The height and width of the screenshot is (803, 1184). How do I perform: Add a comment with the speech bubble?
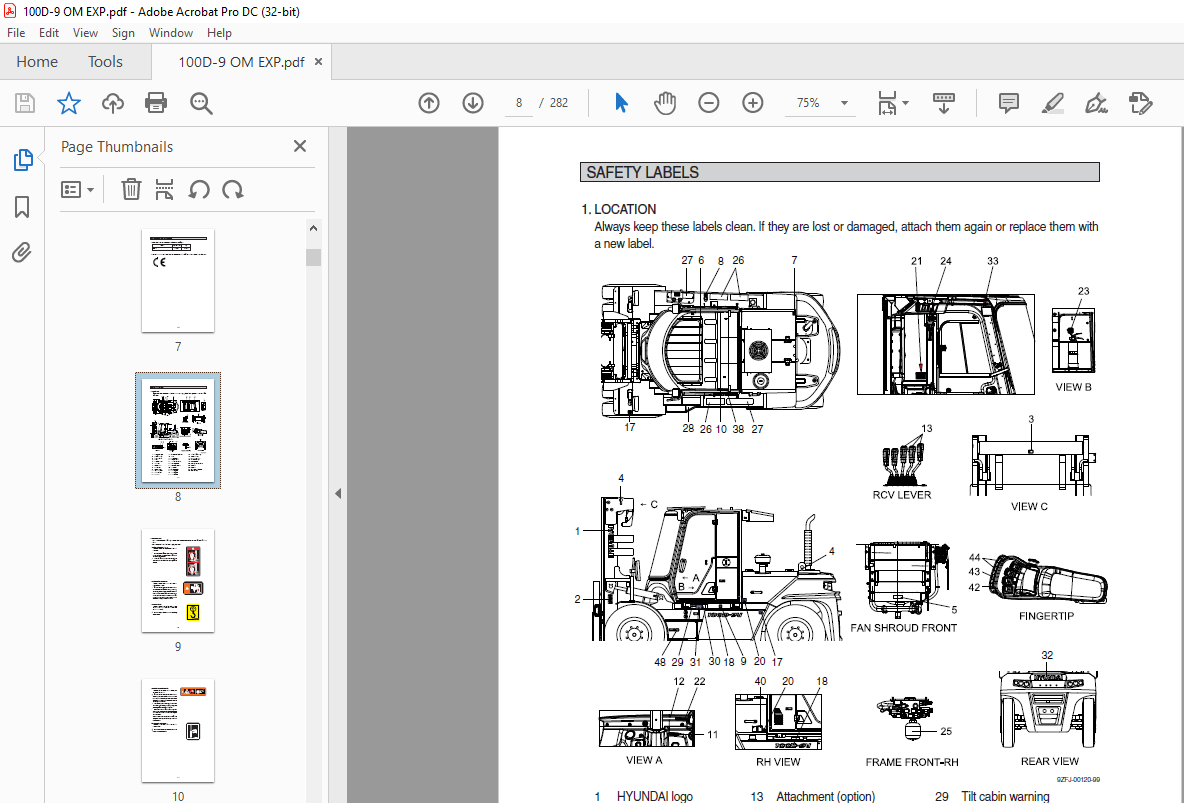[x=1009, y=103]
